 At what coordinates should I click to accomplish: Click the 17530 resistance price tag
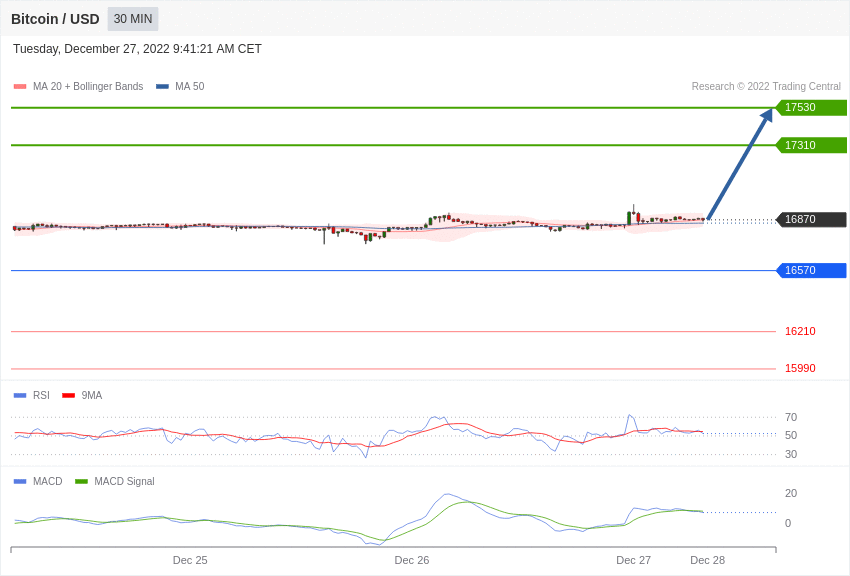(812, 107)
